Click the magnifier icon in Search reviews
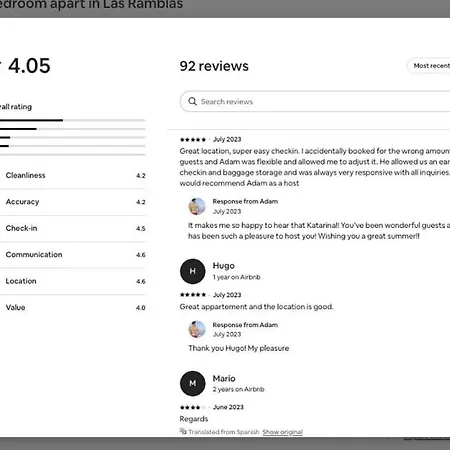Viewport: 450px width, 450px height. pos(192,101)
